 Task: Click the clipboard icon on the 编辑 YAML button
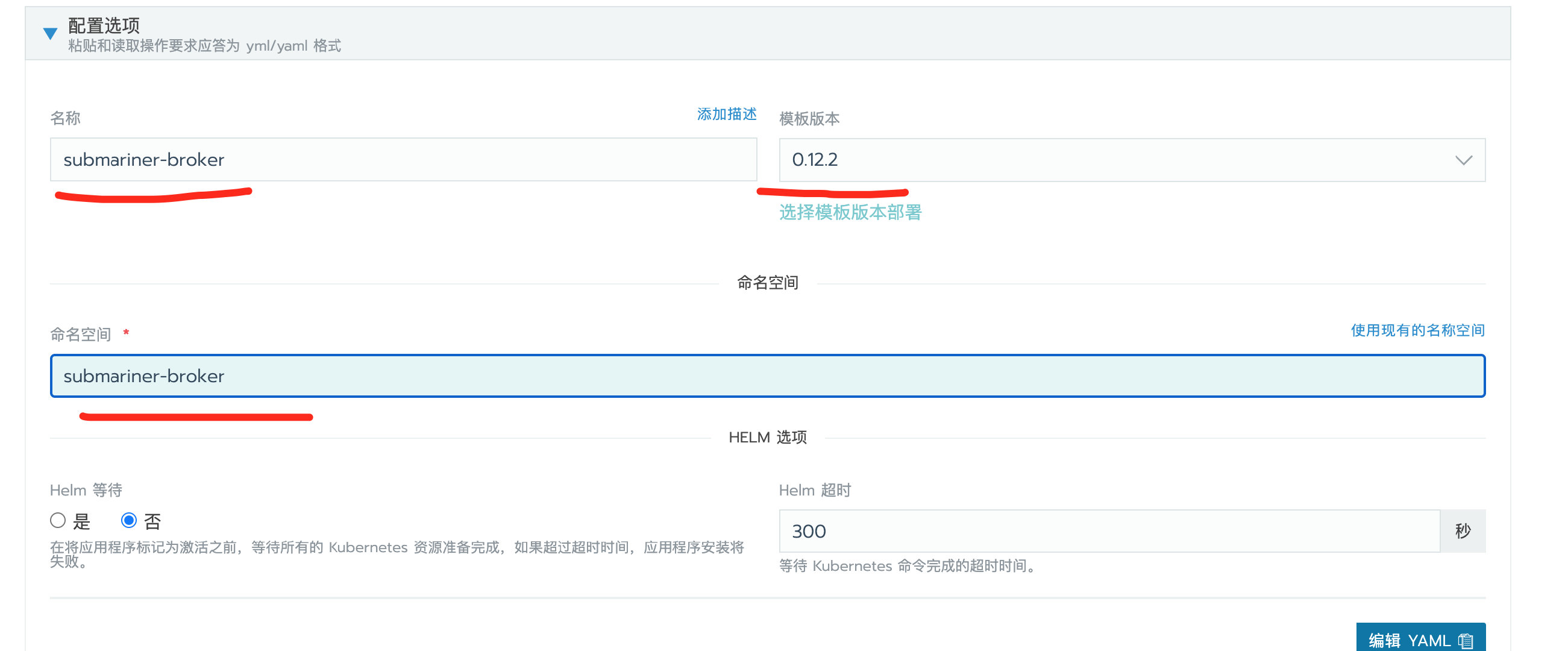click(x=1466, y=641)
